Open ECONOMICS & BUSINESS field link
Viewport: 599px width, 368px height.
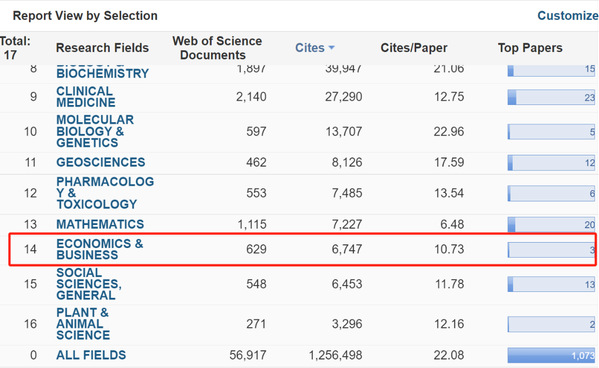[x=100, y=249]
